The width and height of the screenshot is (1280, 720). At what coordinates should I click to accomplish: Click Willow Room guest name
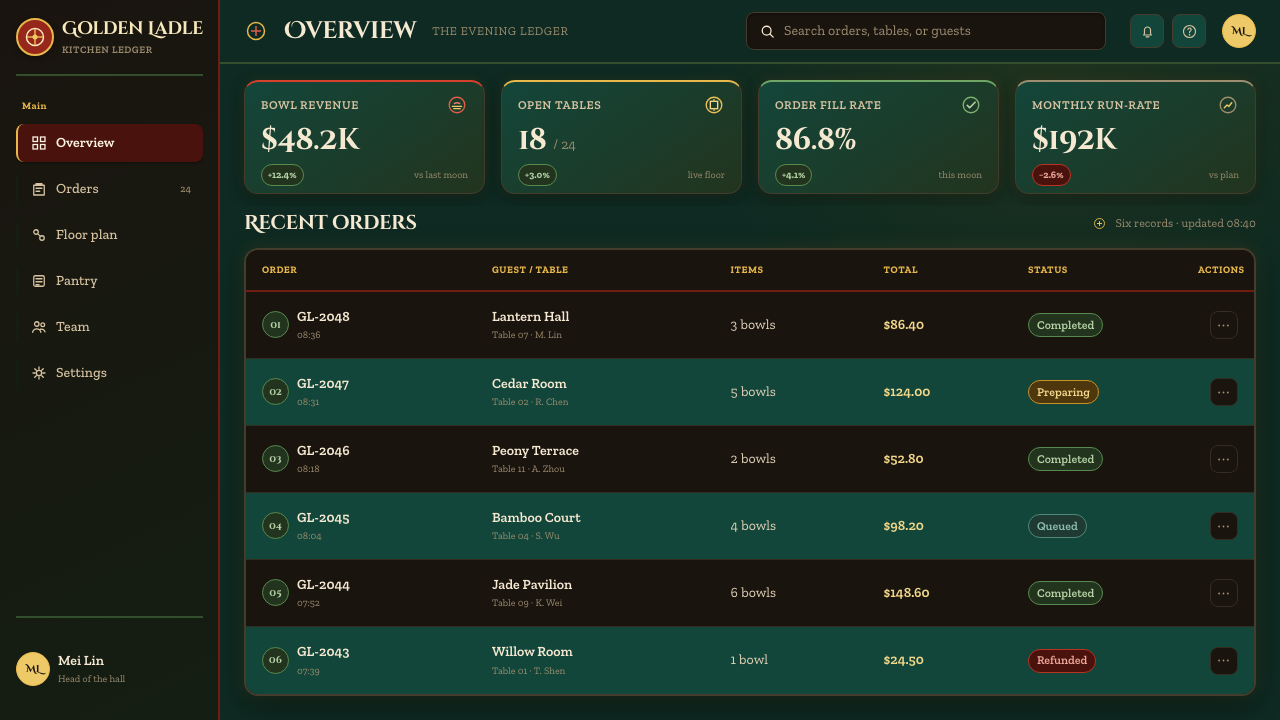click(532, 652)
